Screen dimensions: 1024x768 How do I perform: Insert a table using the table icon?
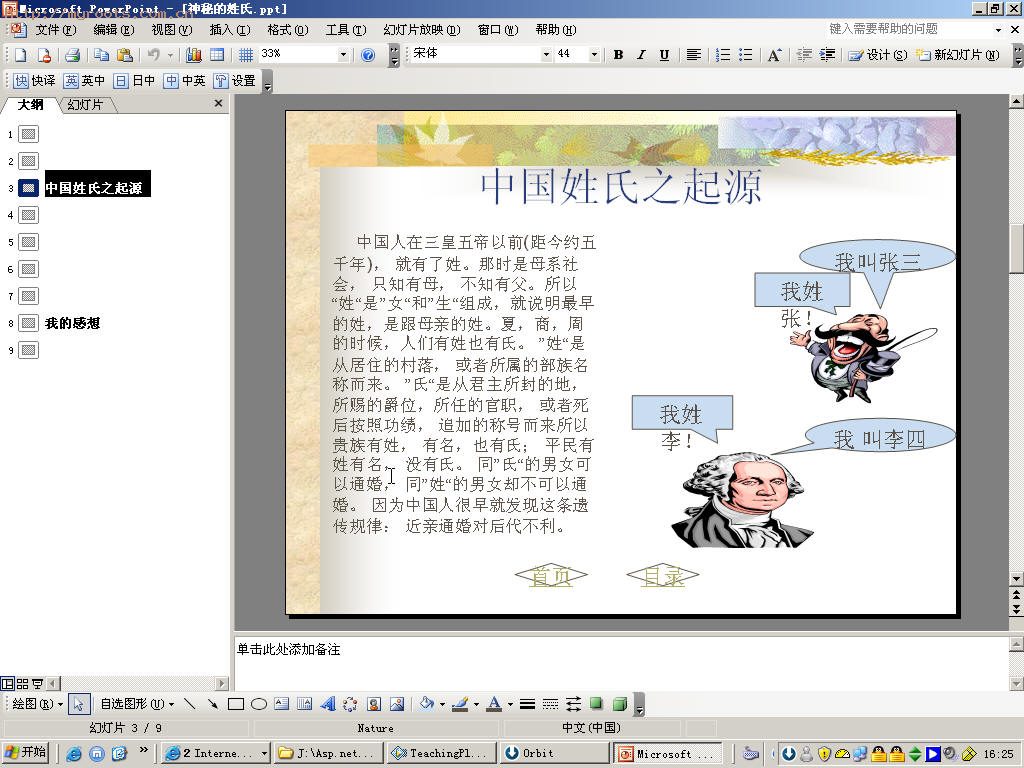(217, 55)
